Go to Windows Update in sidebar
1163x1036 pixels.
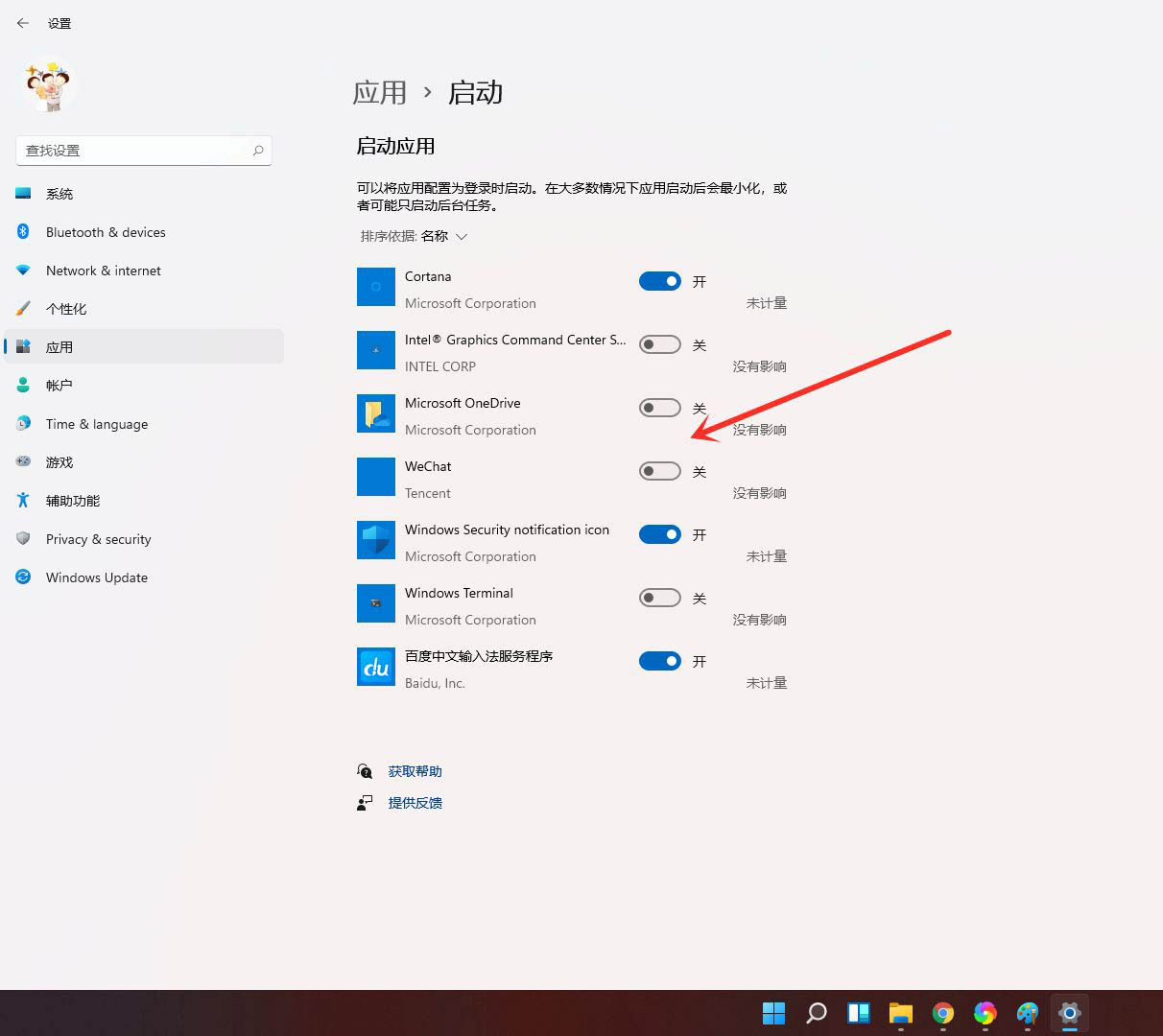[x=96, y=577]
